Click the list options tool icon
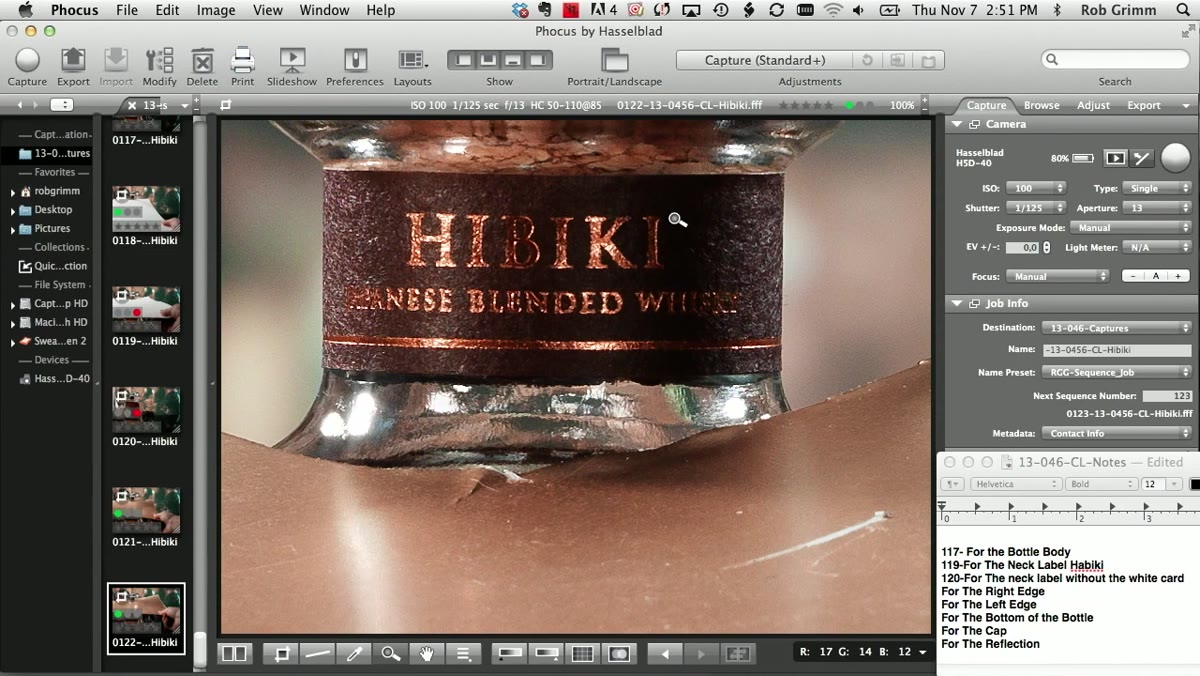 (x=463, y=653)
